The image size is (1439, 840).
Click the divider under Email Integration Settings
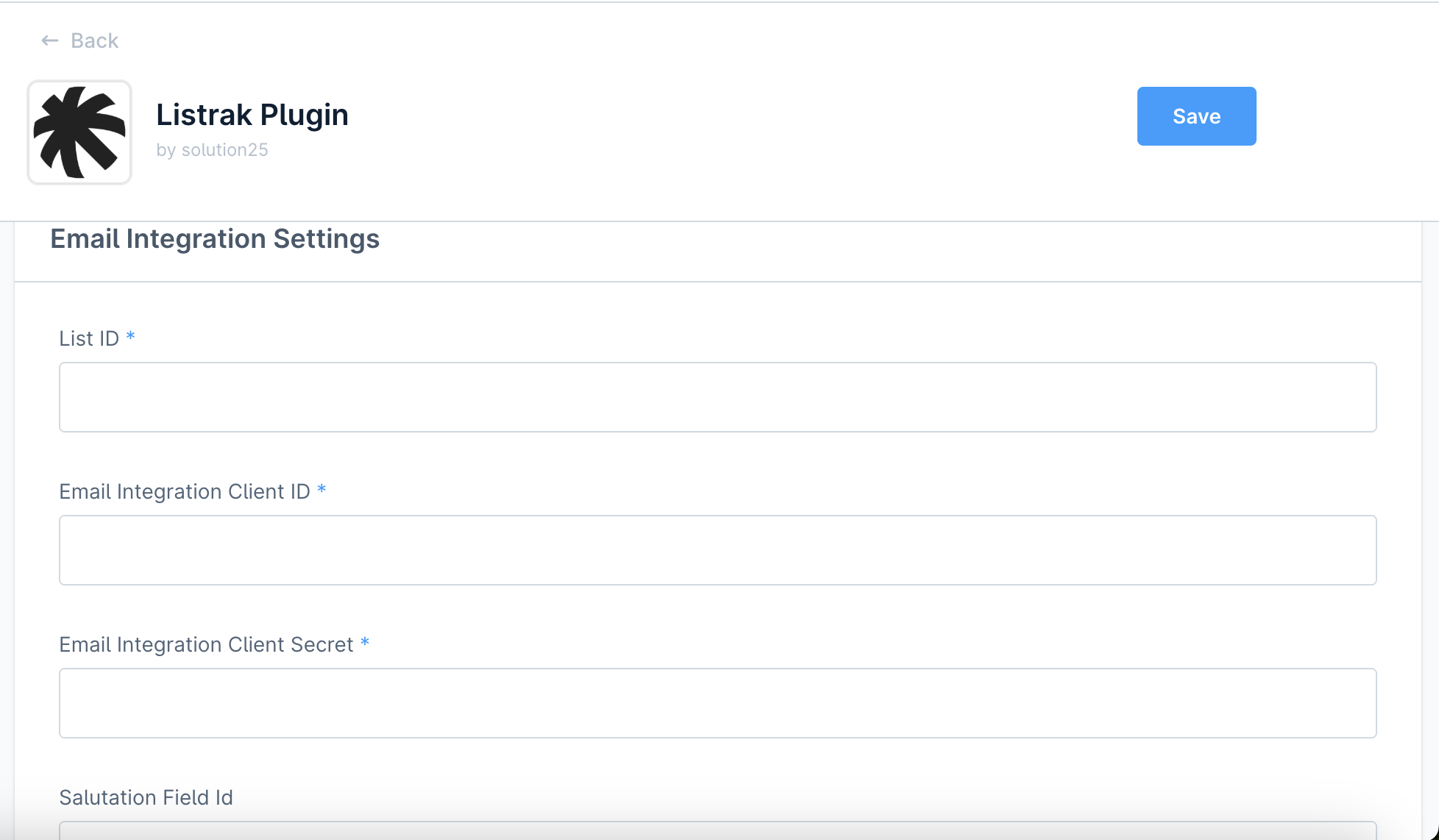click(717, 282)
